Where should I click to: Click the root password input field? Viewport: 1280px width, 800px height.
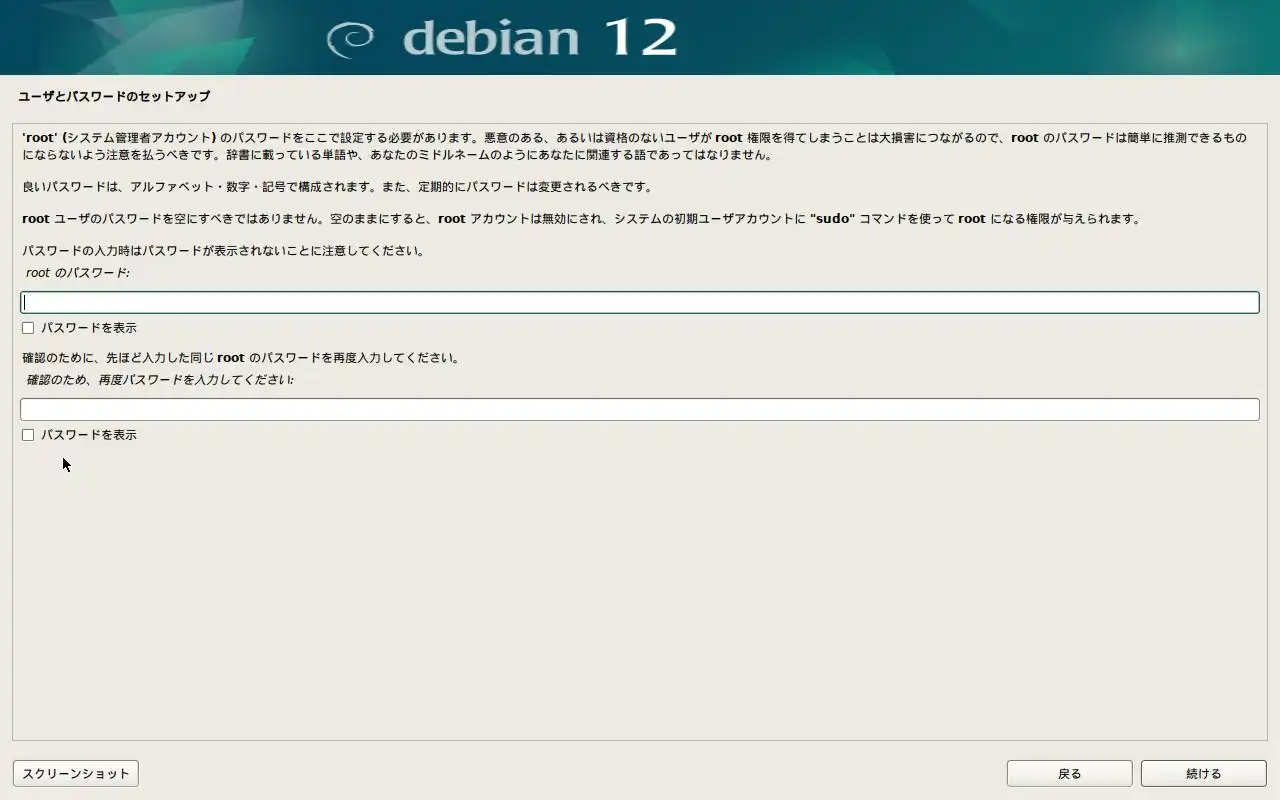[x=640, y=302]
